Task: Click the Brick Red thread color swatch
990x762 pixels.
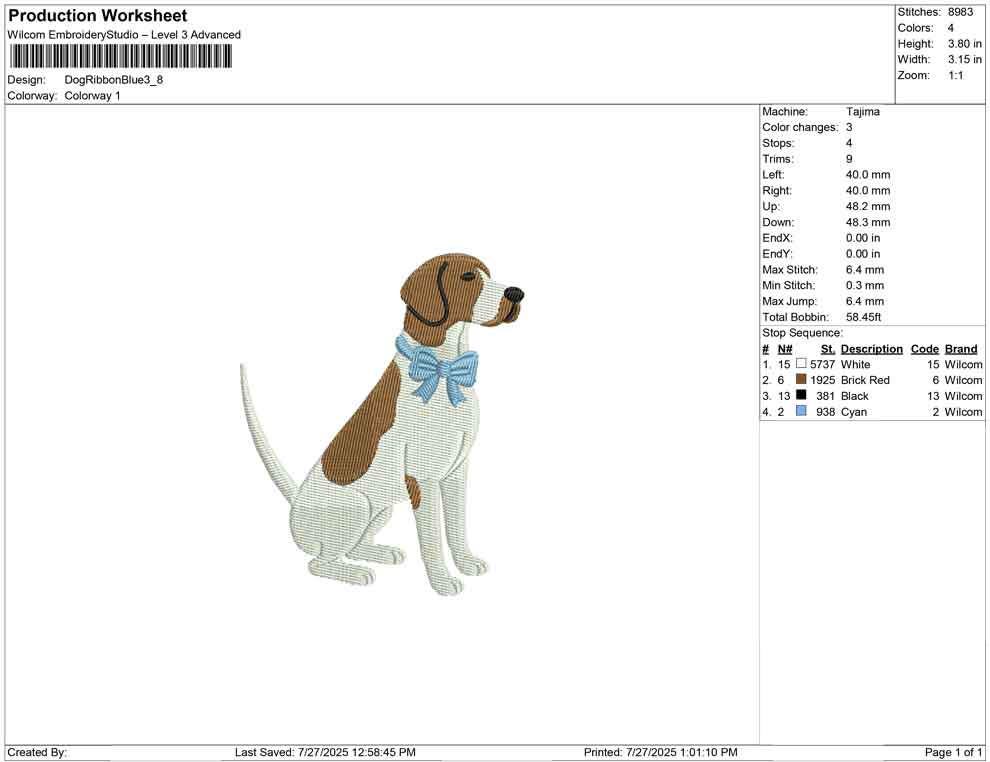Action: [801, 379]
